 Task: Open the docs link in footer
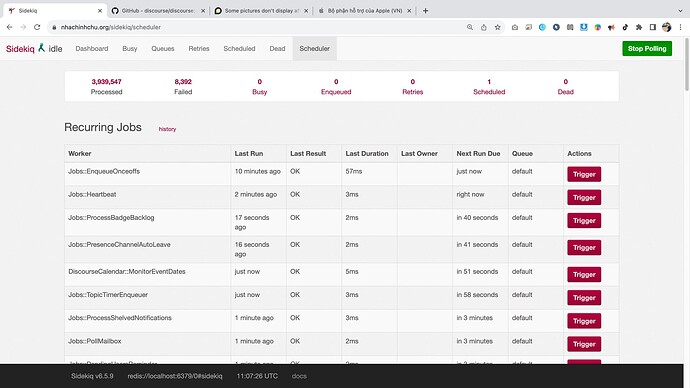click(x=299, y=376)
